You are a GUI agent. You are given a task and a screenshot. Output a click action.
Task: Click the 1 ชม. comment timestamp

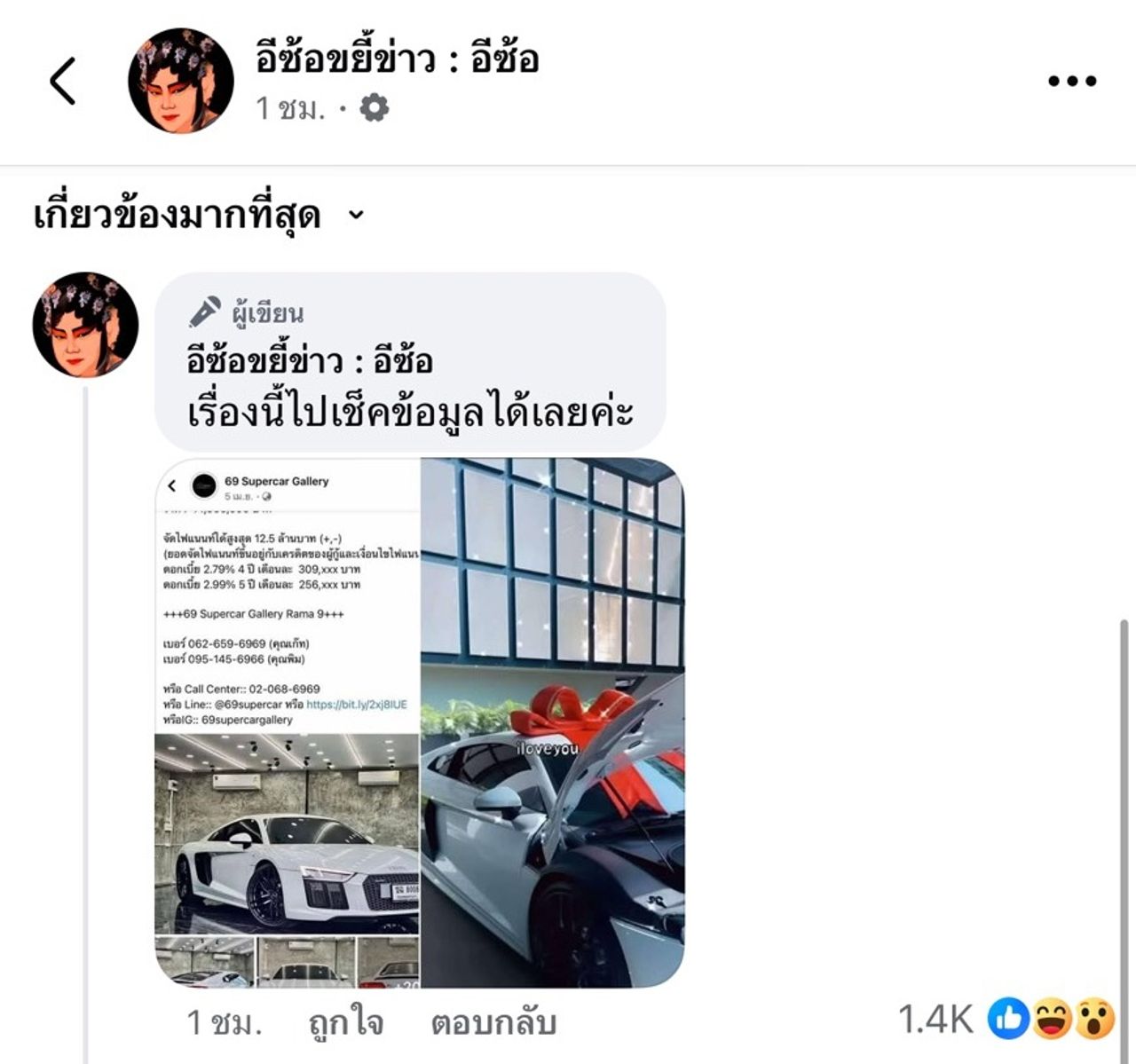(x=225, y=1023)
